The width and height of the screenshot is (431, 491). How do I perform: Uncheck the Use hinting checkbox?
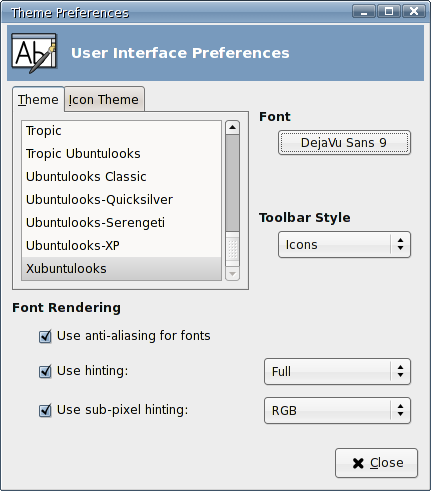pyautogui.click(x=45, y=371)
